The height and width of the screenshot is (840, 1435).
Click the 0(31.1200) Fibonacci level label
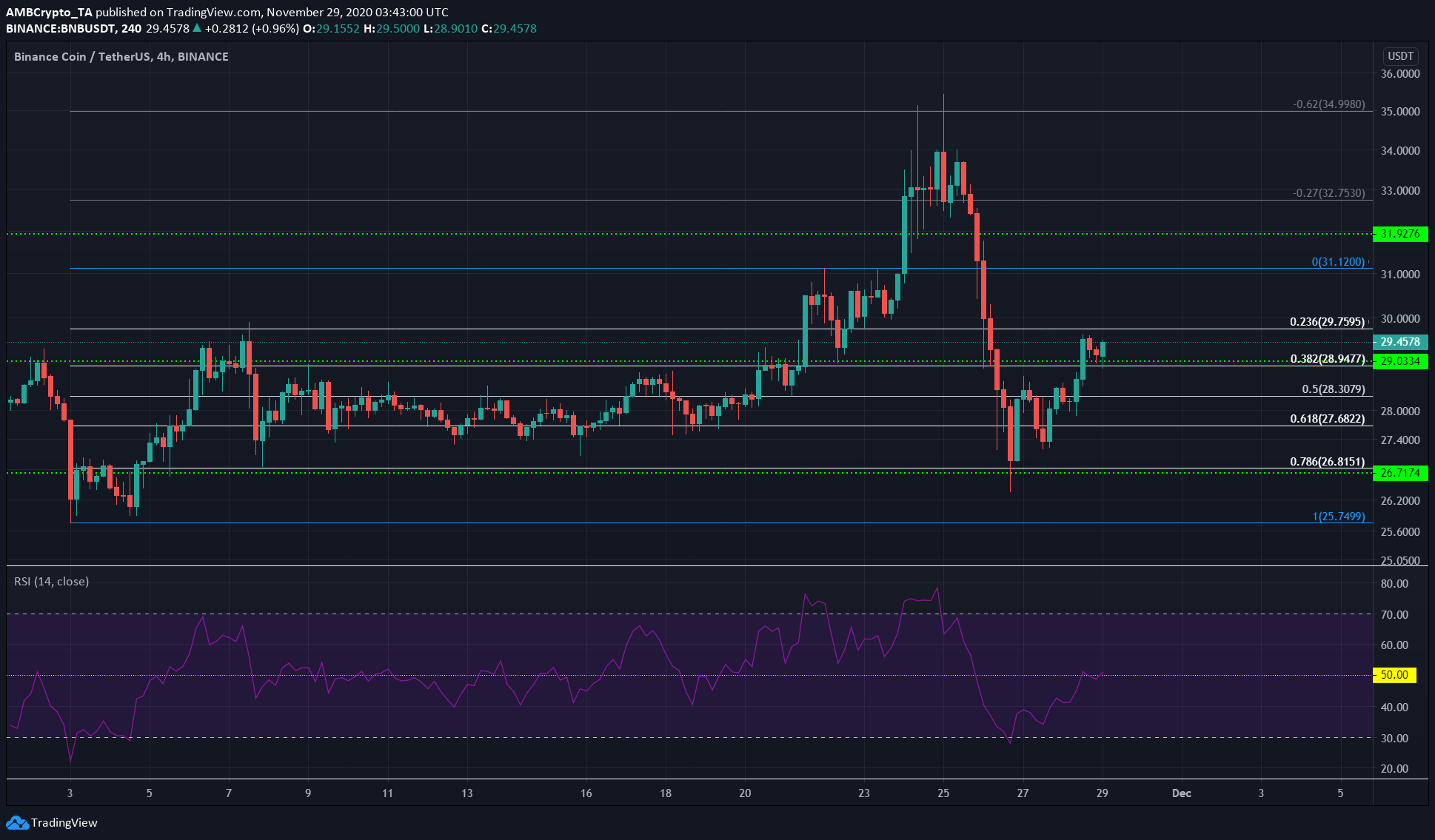coord(1338,262)
